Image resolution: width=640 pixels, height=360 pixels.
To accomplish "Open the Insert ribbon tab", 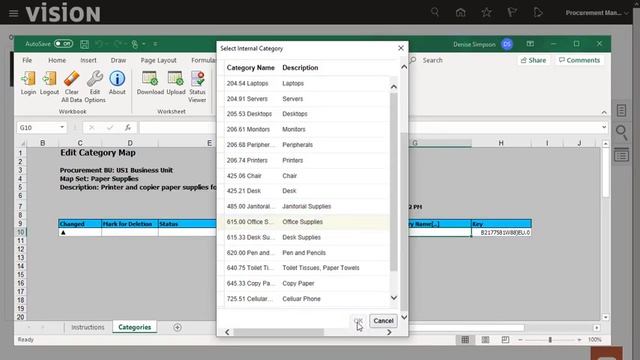I will pos(88,60).
